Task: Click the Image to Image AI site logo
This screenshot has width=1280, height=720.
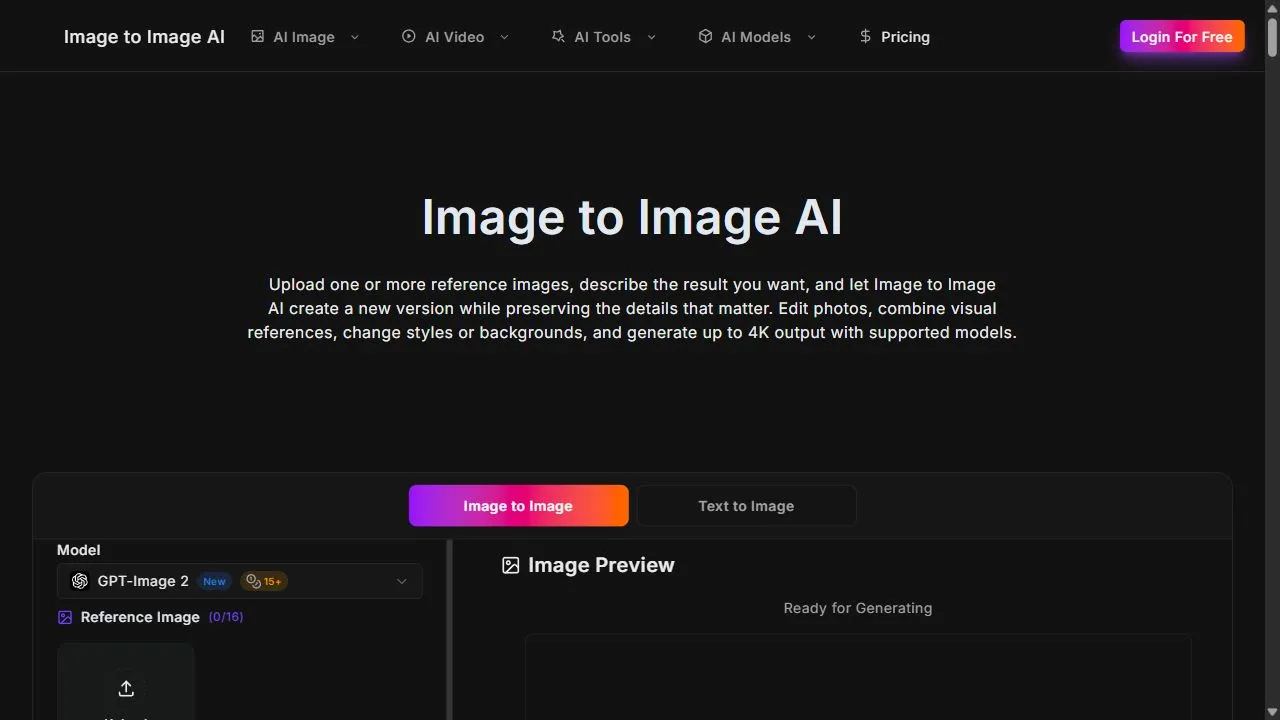Action: pyautogui.click(x=144, y=37)
